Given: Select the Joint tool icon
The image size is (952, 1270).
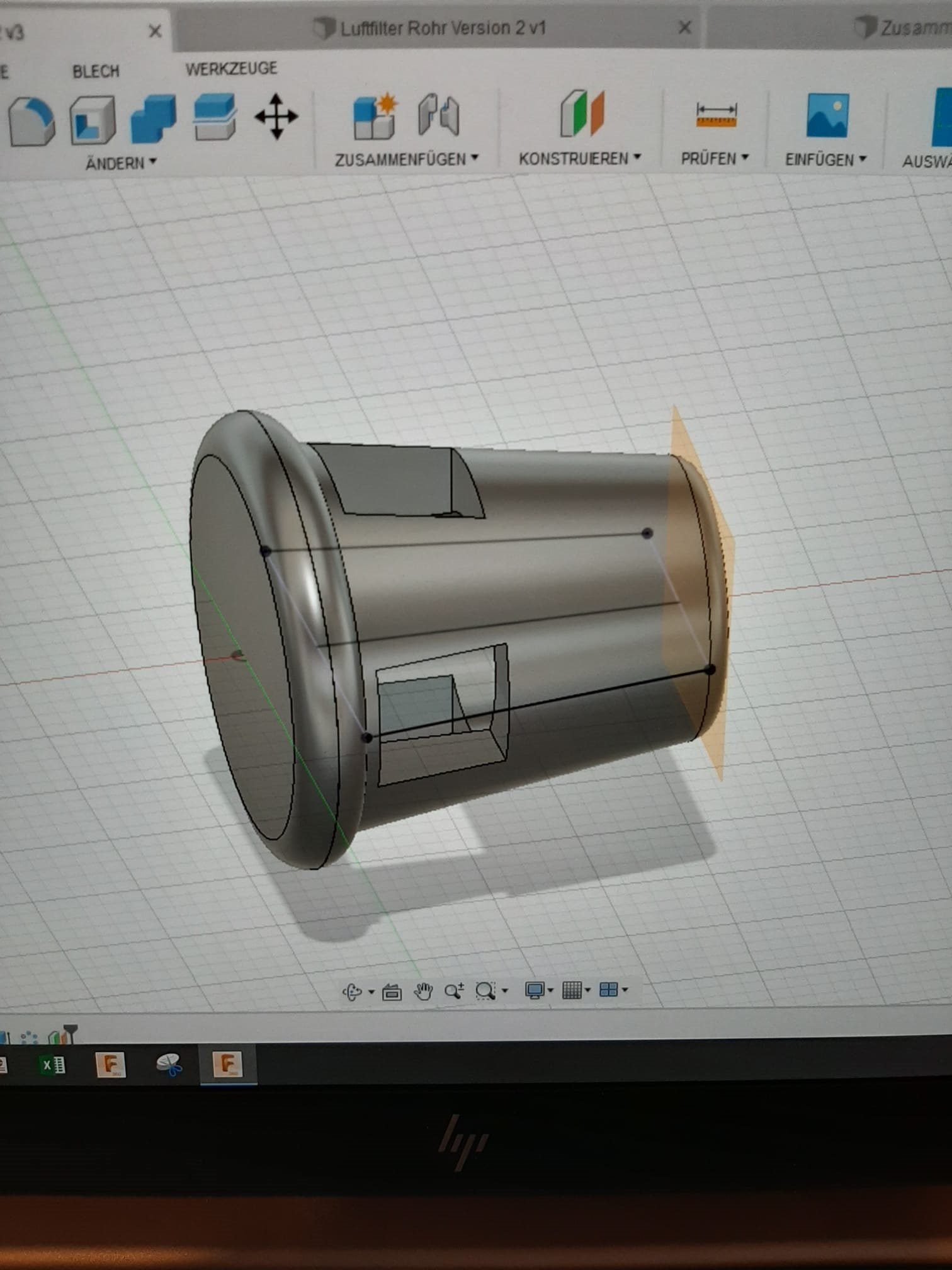Looking at the screenshot, I should 439,115.
